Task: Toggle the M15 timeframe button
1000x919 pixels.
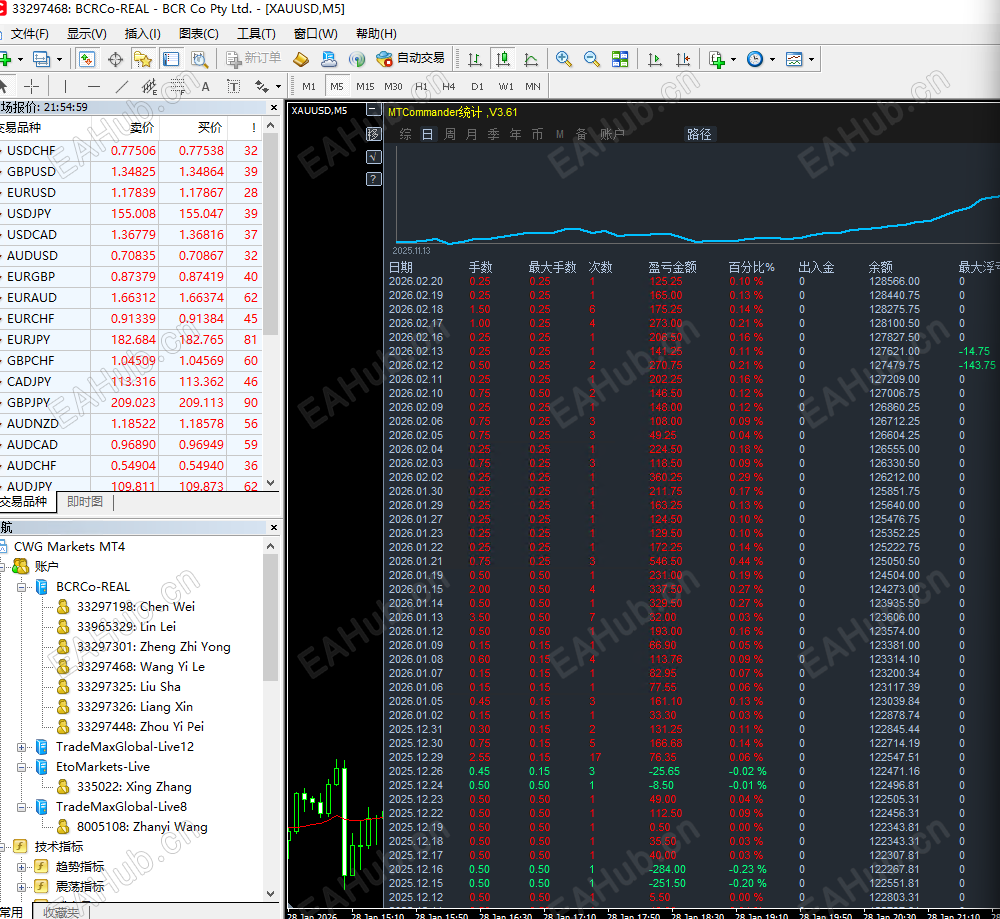Action: point(365,86)
